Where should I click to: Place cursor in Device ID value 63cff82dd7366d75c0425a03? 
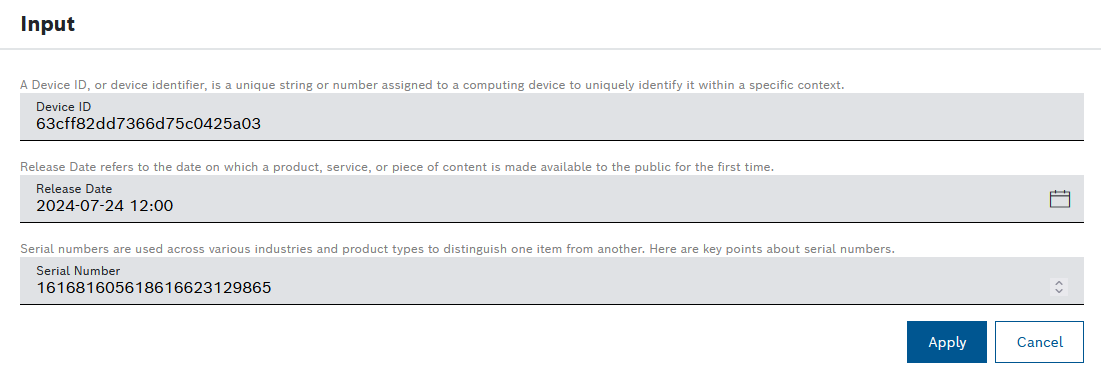[148, 124]
